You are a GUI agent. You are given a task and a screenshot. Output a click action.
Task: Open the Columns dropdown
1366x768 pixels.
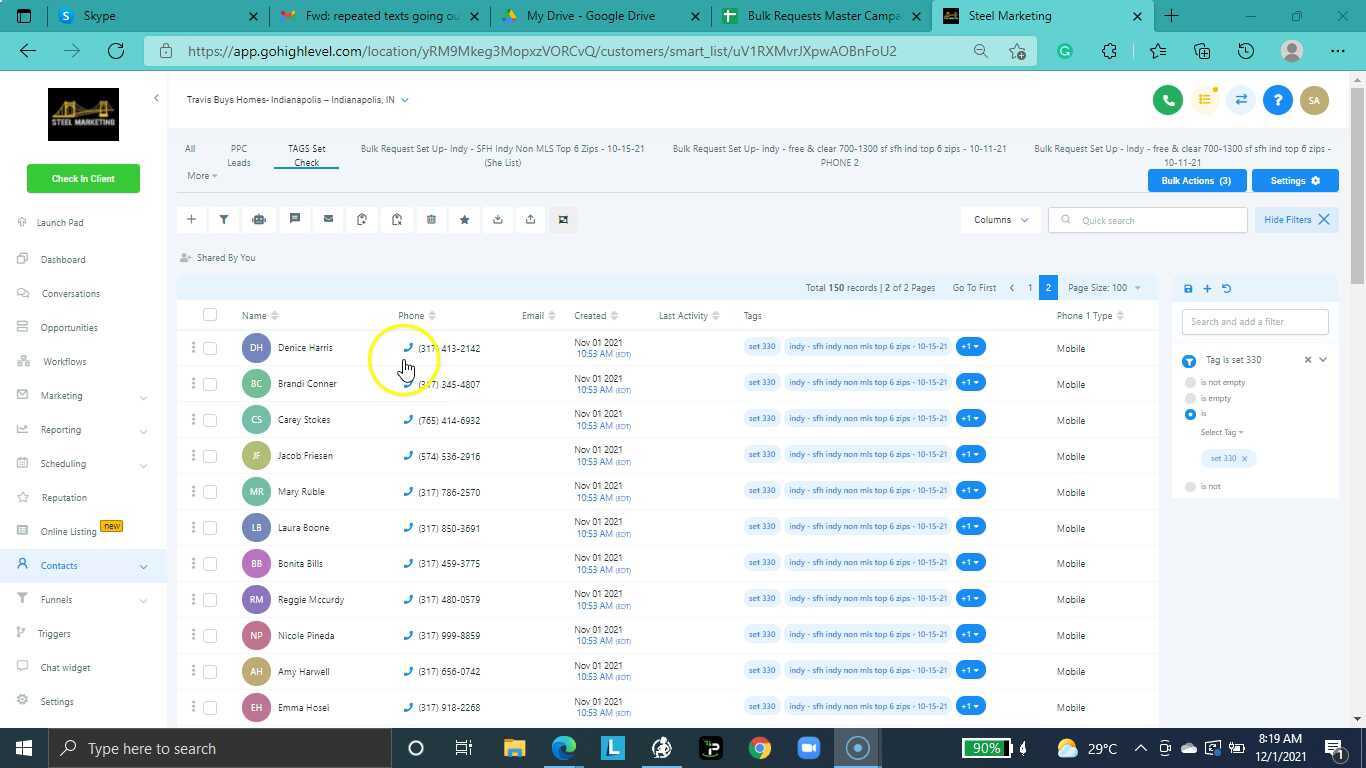[x=1000, y=220]
